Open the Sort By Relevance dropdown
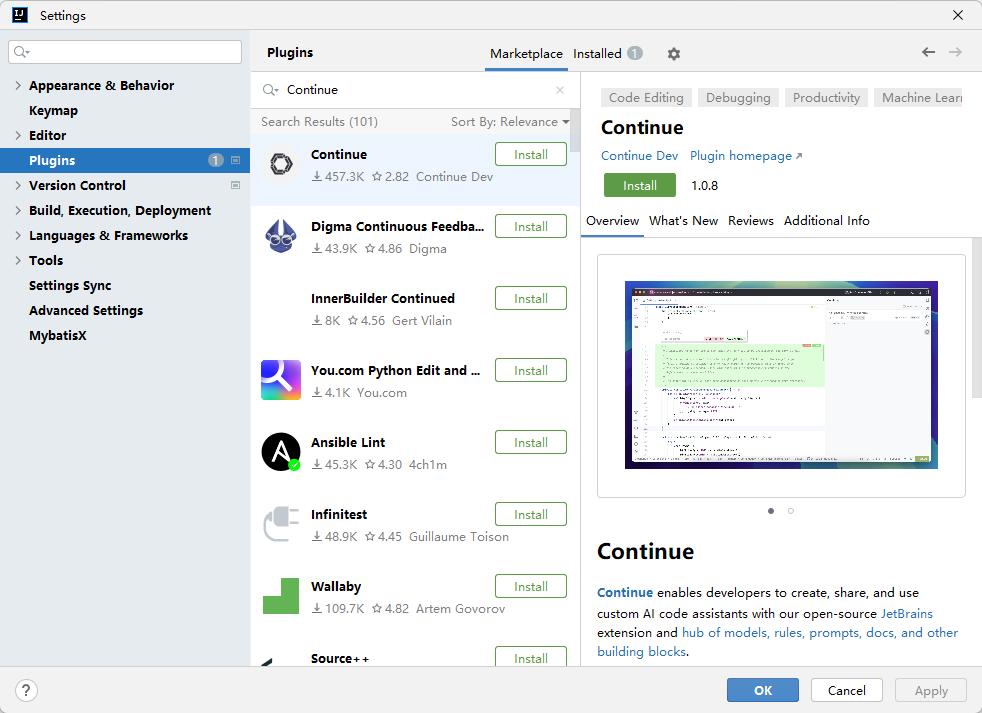The height and width of the screenshot is (713, 982). (509, 122)
